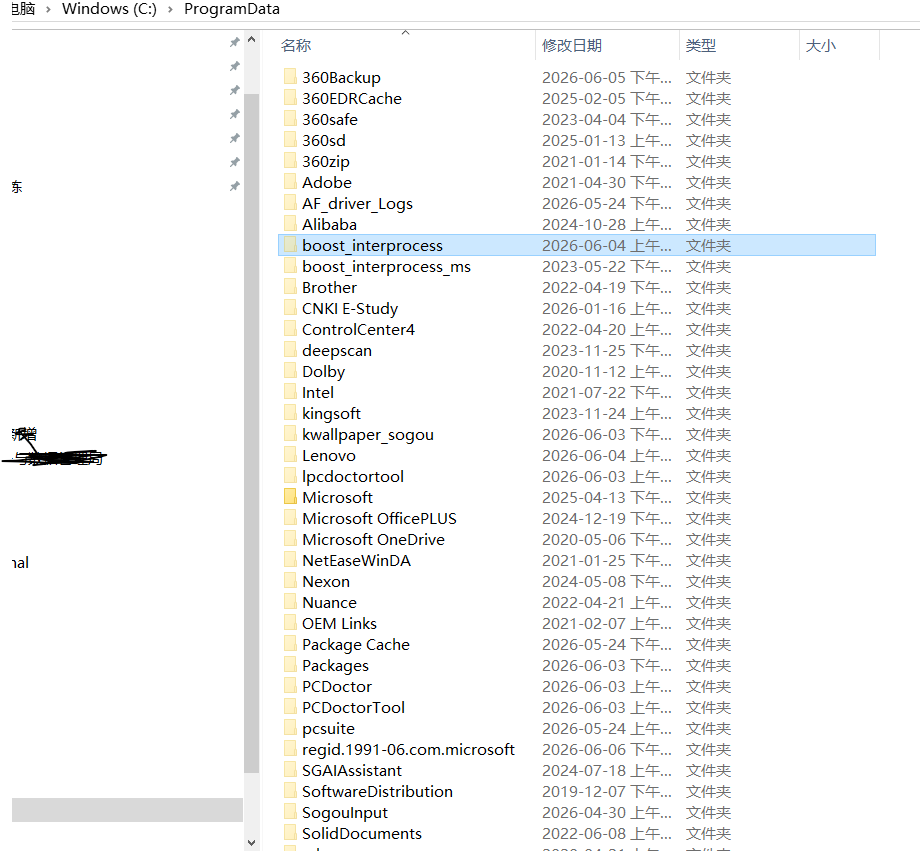Click the CNKI E-Study folder icon
The width and height of the screenshot is (920, 853).
click(x=290, y=308)
